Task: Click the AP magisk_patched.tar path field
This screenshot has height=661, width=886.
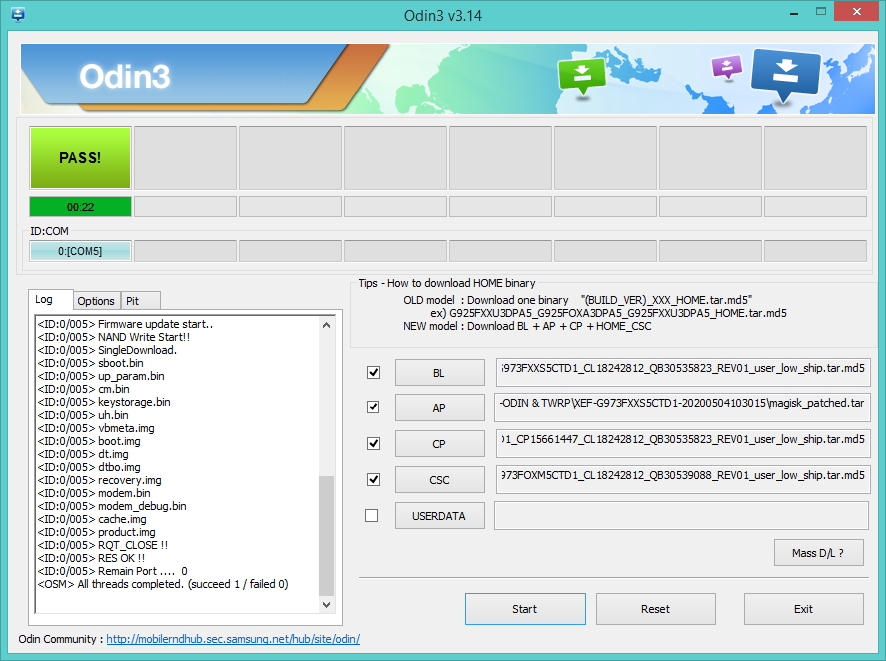Action: [682, 407]
